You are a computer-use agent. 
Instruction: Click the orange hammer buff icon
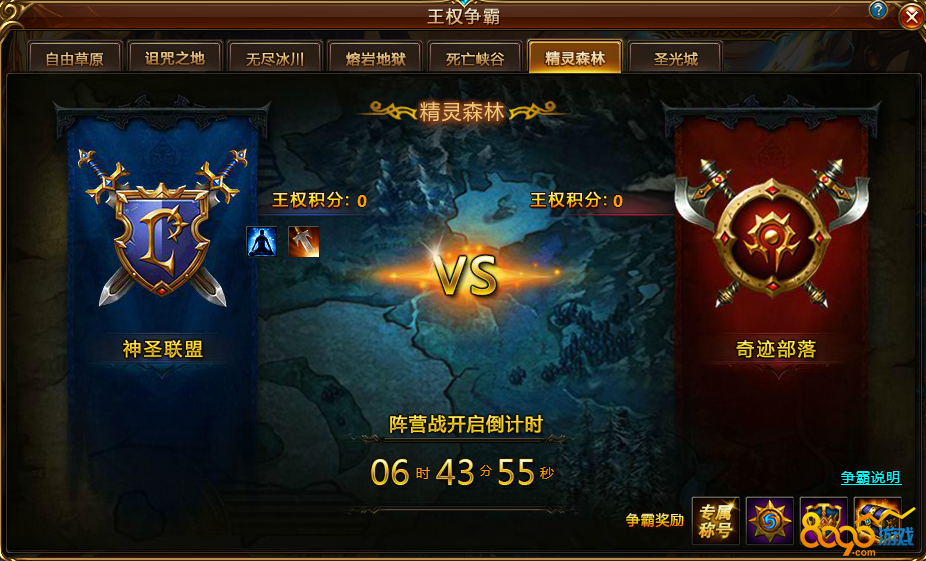[x=304, y=242]
